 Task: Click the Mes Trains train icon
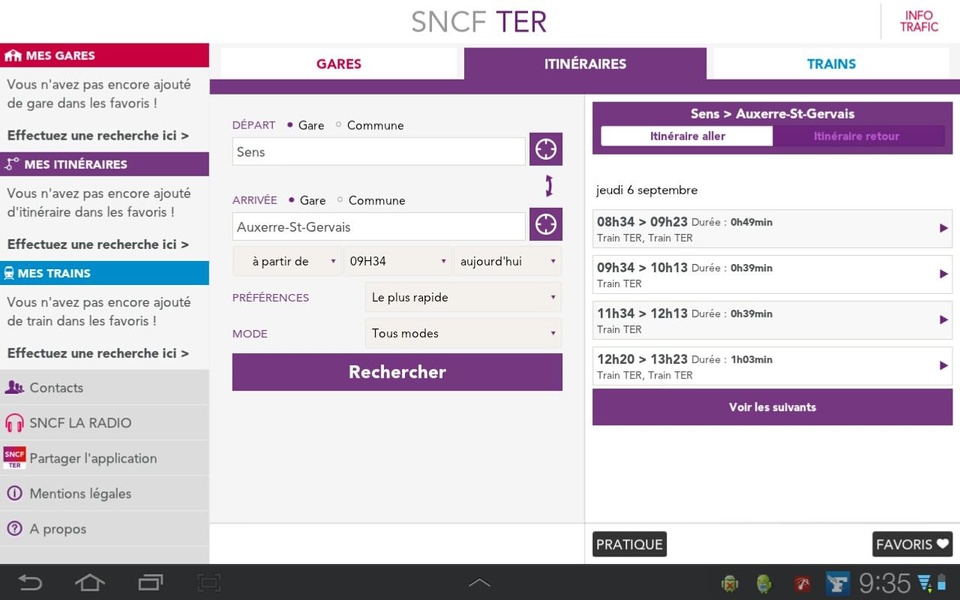point(9,273)
